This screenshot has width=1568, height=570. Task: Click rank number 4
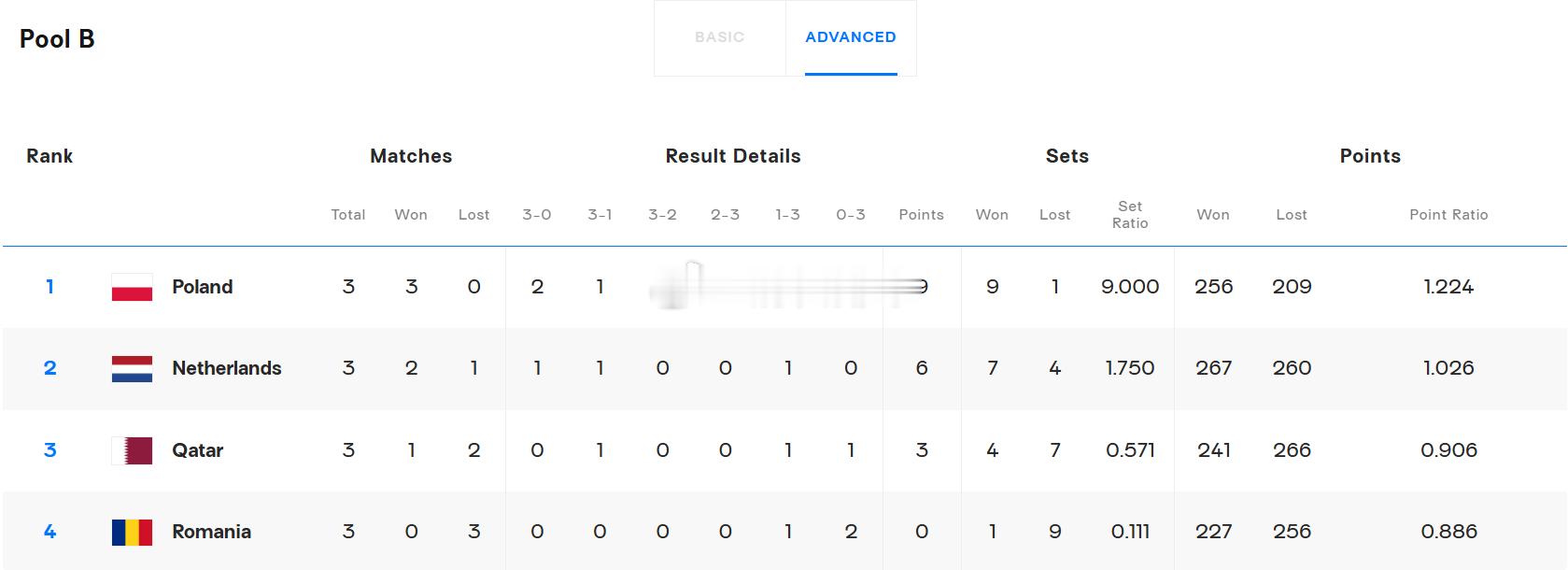49,532
